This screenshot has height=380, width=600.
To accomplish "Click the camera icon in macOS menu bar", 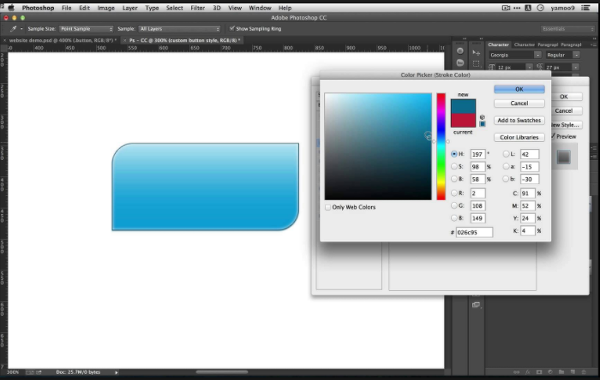I will [x=506, y=8].
